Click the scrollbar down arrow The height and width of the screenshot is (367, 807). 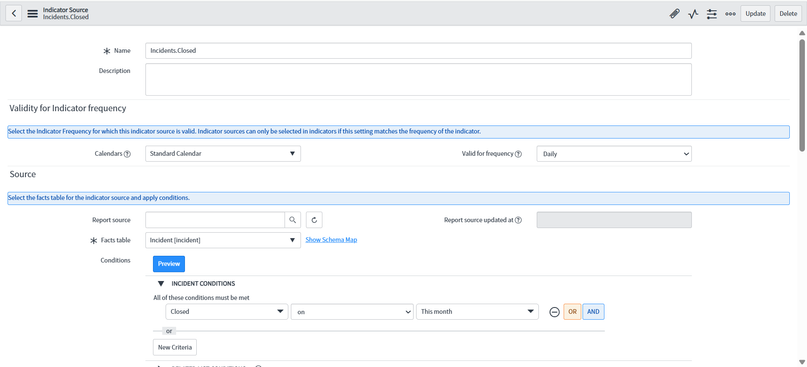point(802,361)
